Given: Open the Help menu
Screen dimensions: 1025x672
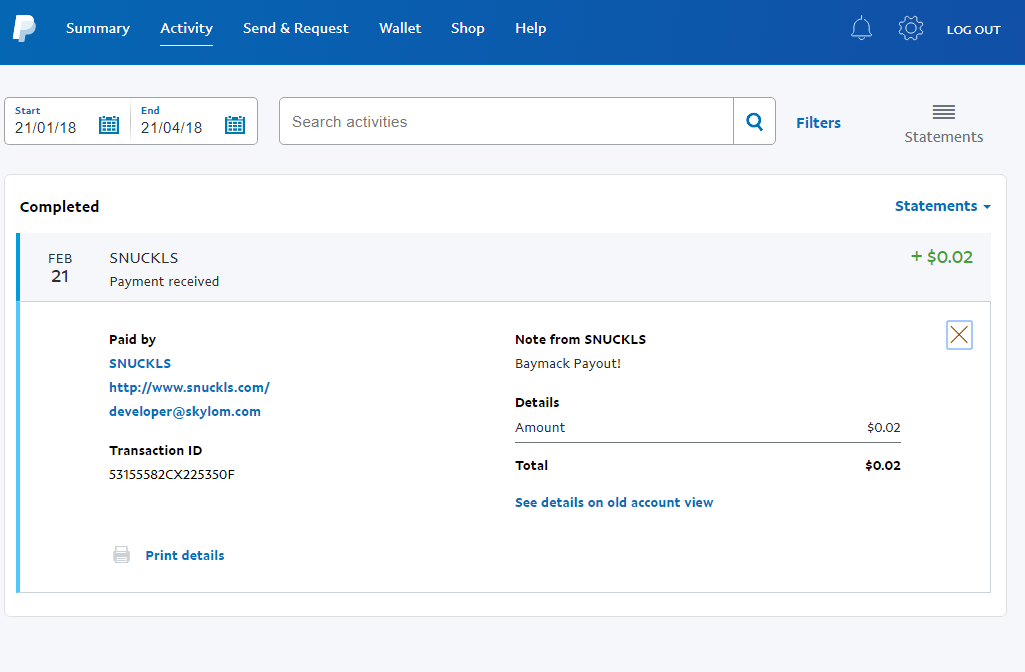Looking at the screenshot, I should [x=530, y=28].
